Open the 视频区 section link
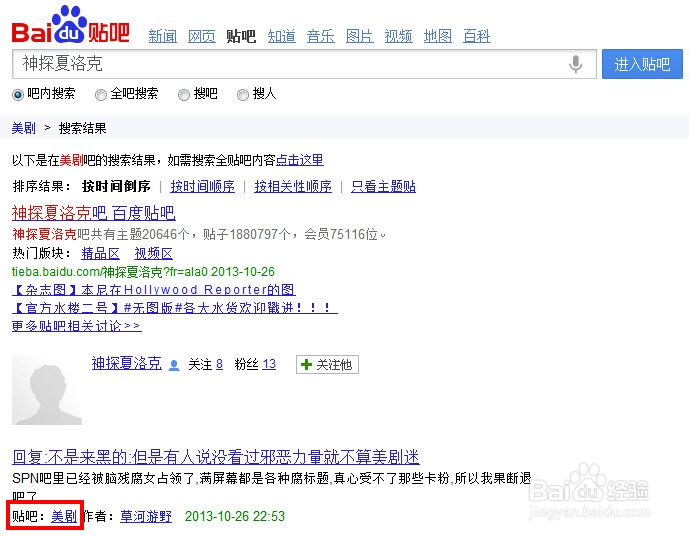The image size is (689, 536). coord(153,254)
